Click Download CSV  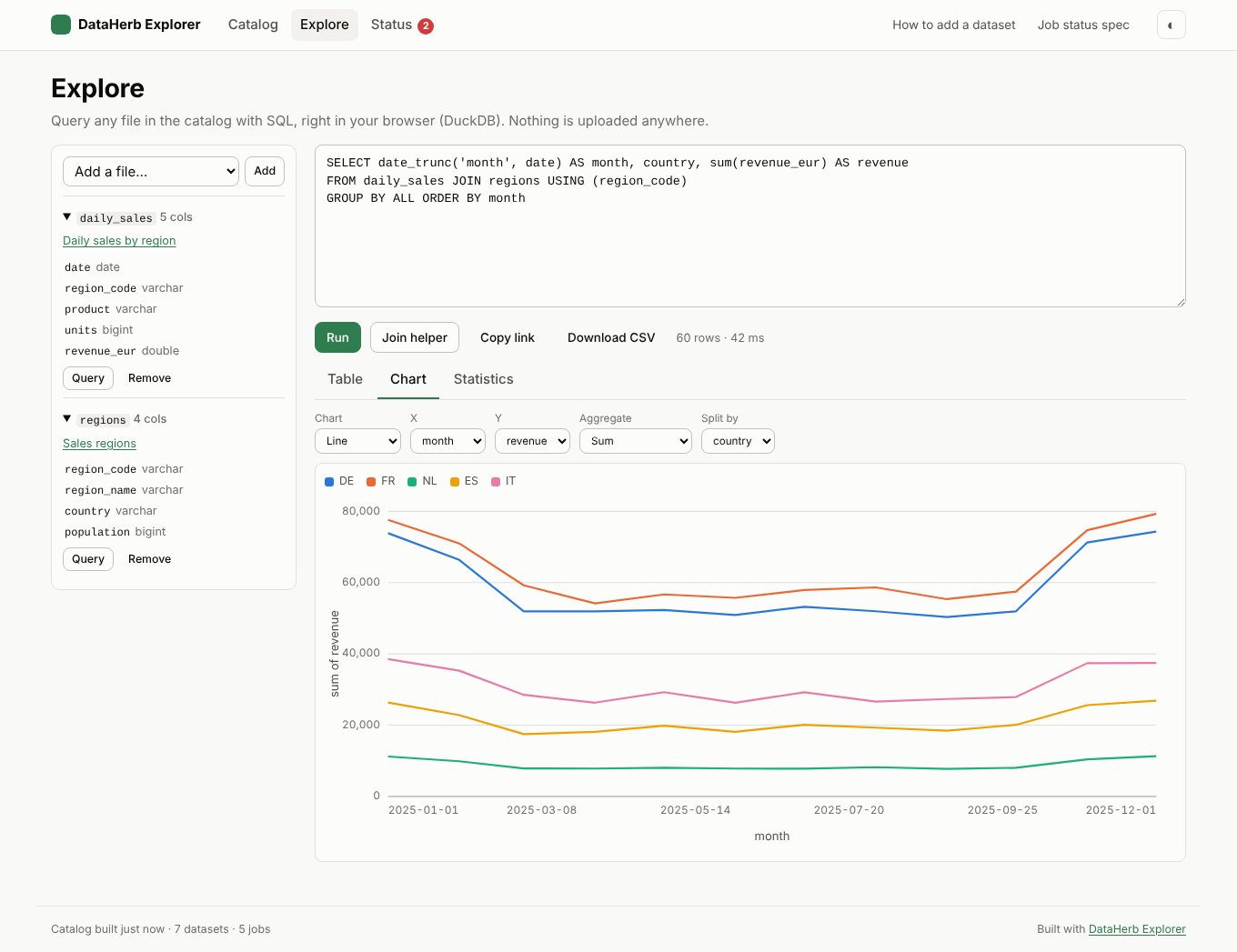[611, 337]
